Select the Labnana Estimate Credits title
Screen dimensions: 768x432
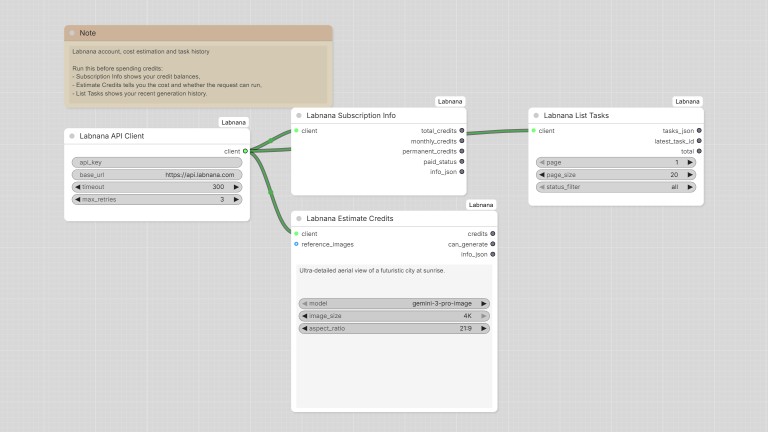(x=350, y=218)
